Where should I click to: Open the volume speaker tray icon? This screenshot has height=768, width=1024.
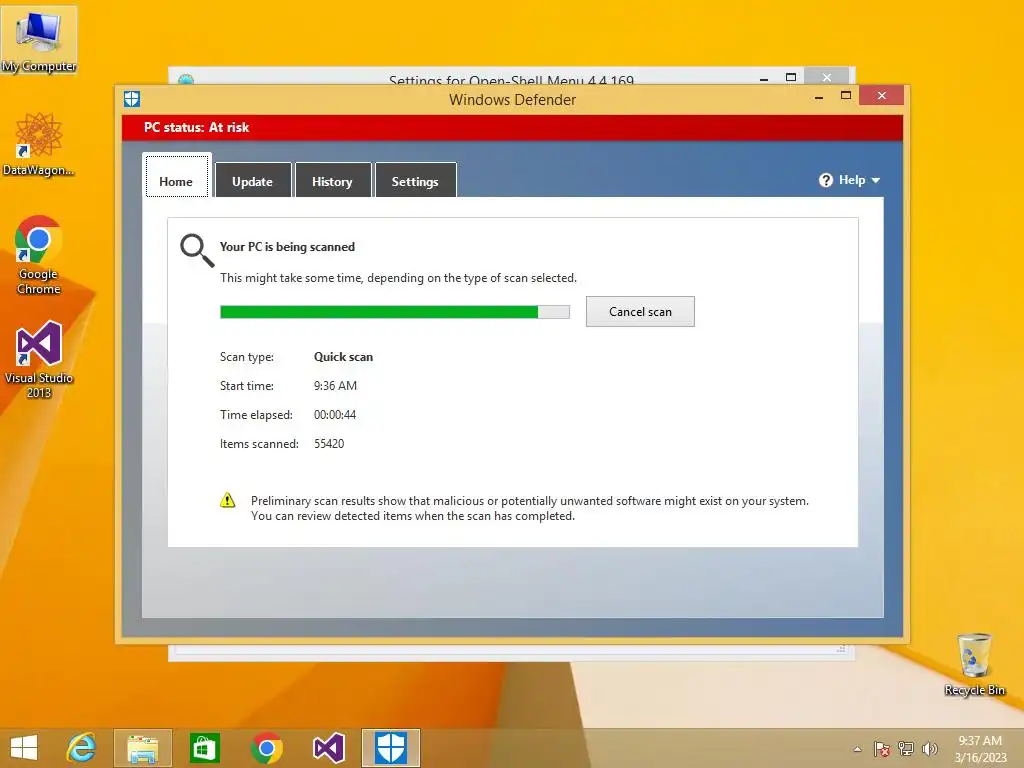tap(930, 749)
